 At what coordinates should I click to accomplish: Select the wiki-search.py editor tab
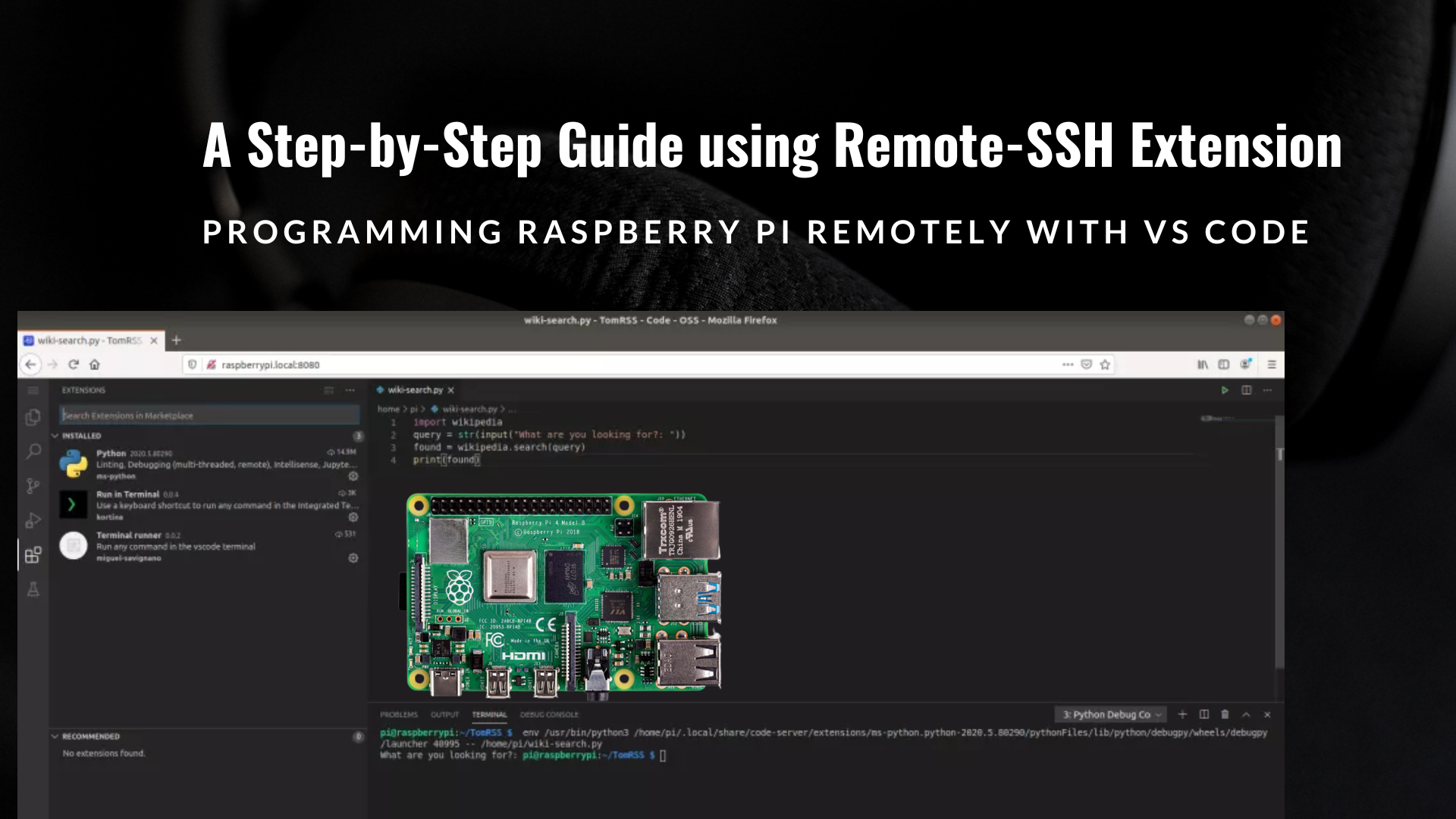coord(414,390)
